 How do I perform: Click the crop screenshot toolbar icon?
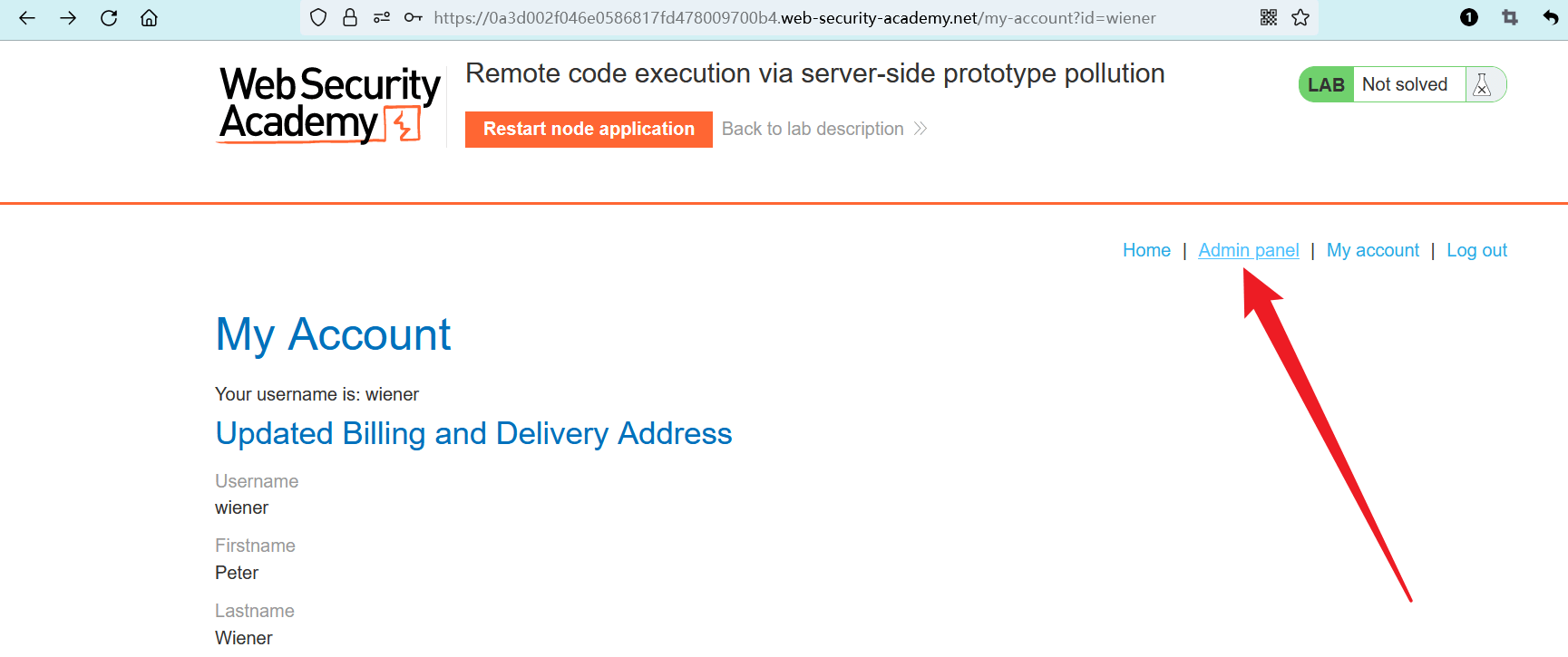click(x=1510, y=18)
